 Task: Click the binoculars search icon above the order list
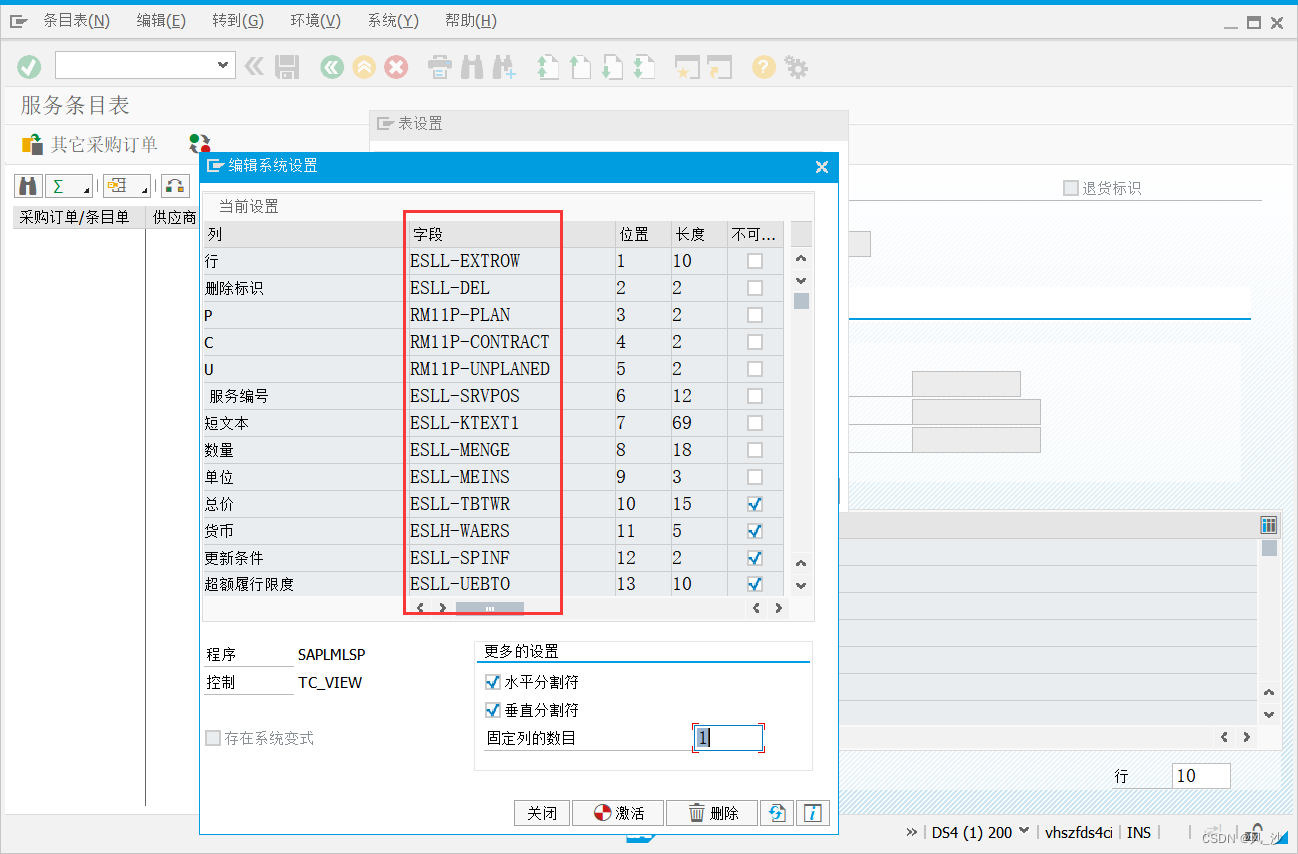(28, 186)
